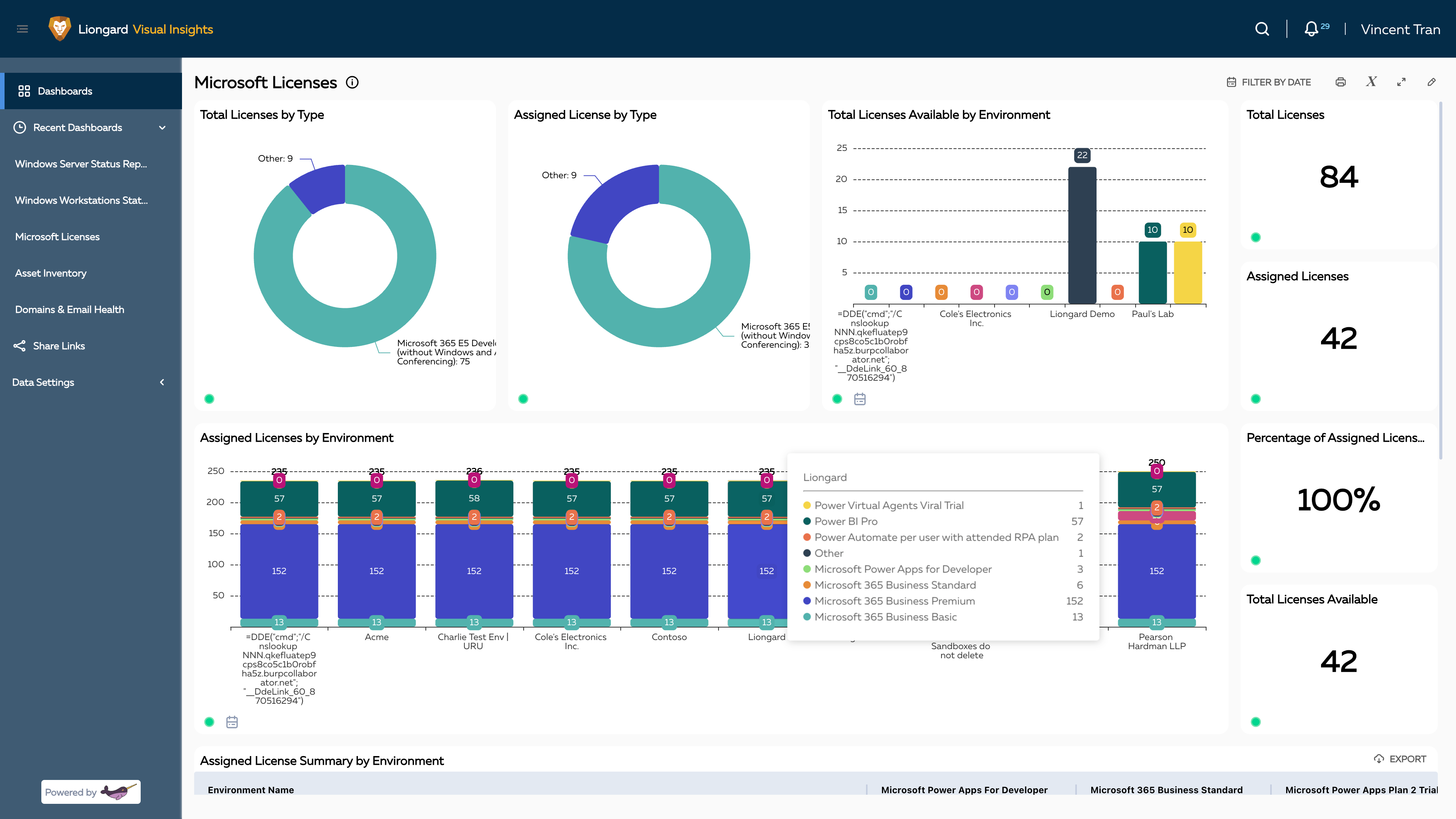Open Microsoft Licenses info icon
Viewport: 1456px width, 819px height.
point(352,83)
